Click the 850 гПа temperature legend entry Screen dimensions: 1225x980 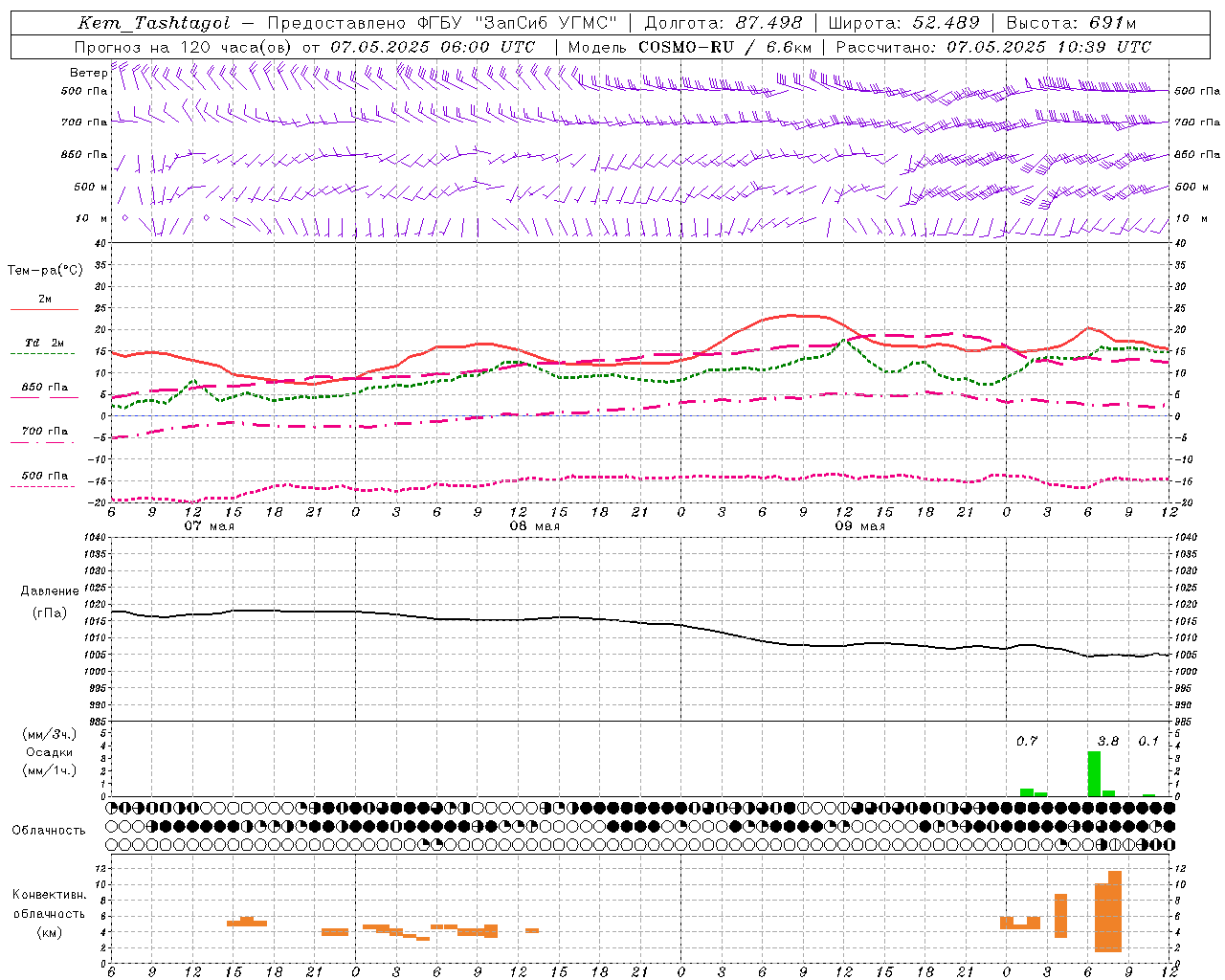[44, 388]
